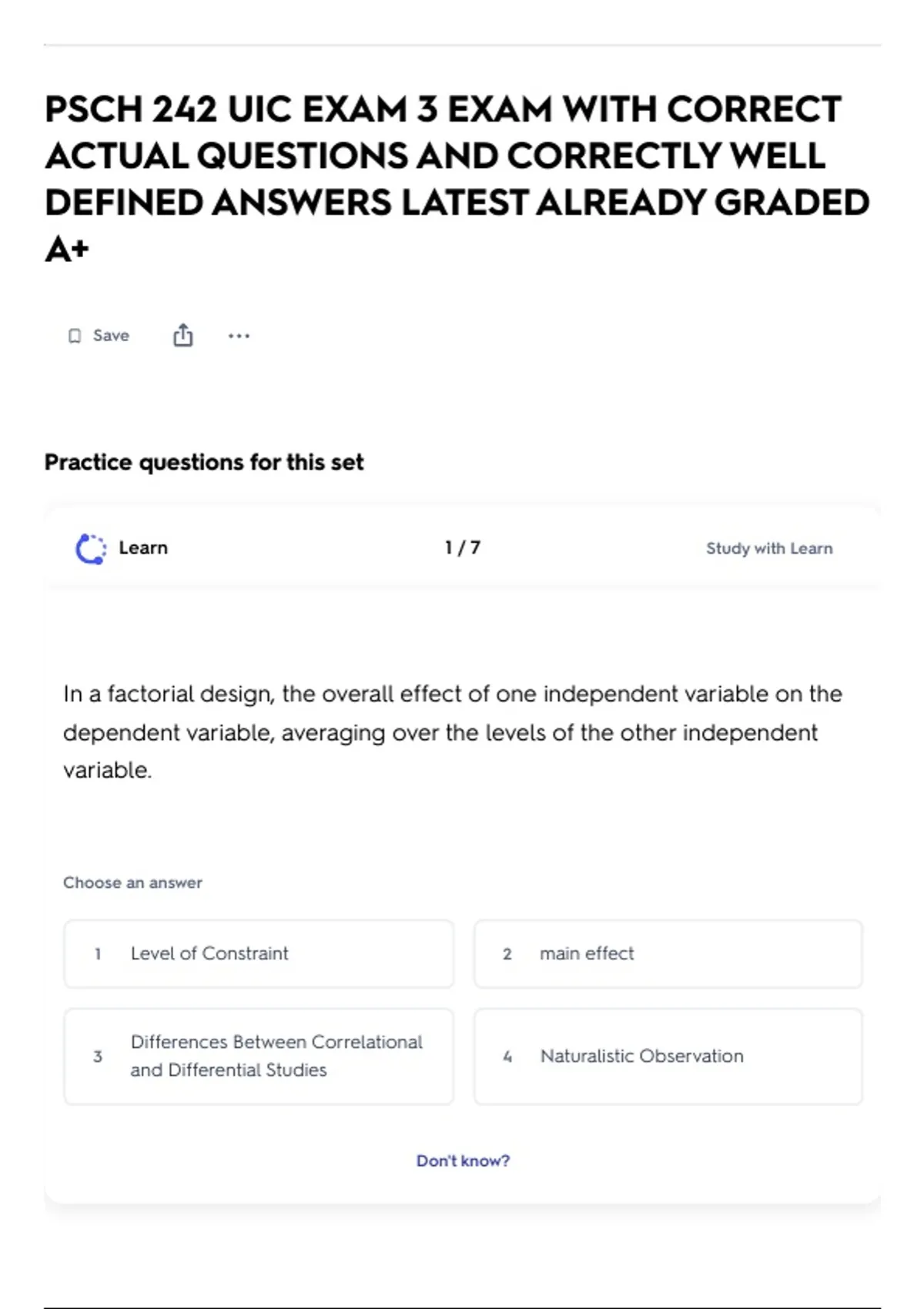Screen dimensions: 924x1309
Task: Click number 1 badge on first answer
Action: [98, 954]
